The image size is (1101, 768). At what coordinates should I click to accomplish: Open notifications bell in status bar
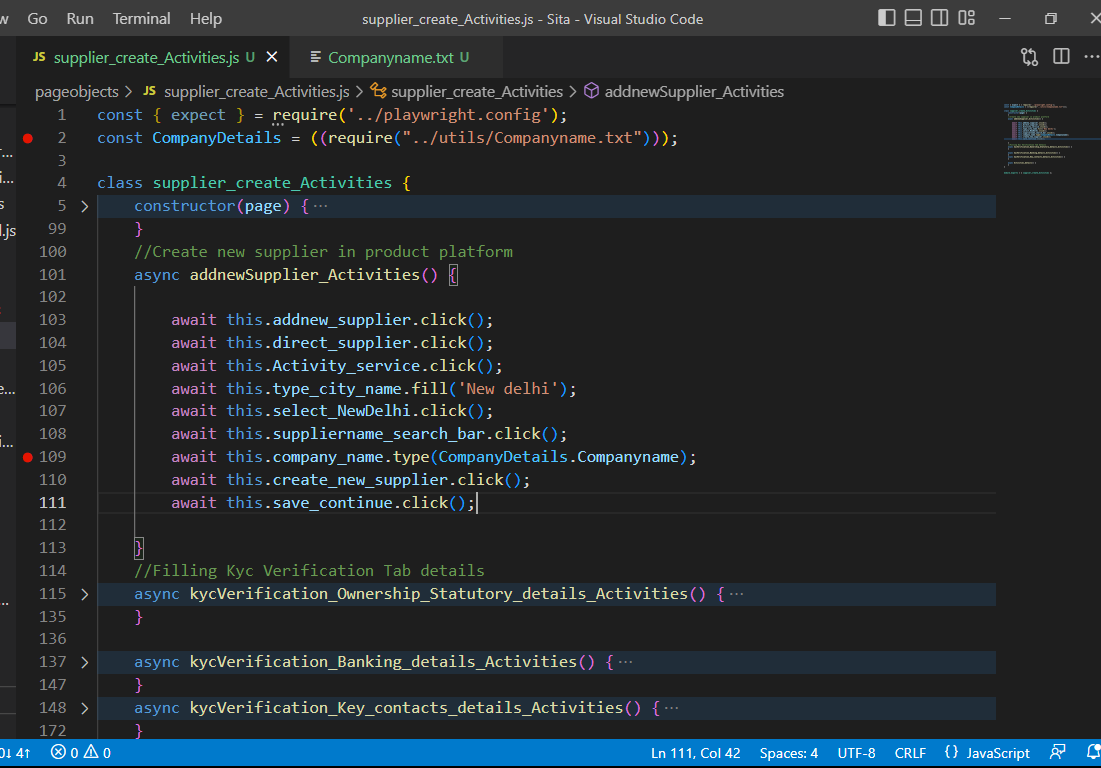pos(1093,753)
